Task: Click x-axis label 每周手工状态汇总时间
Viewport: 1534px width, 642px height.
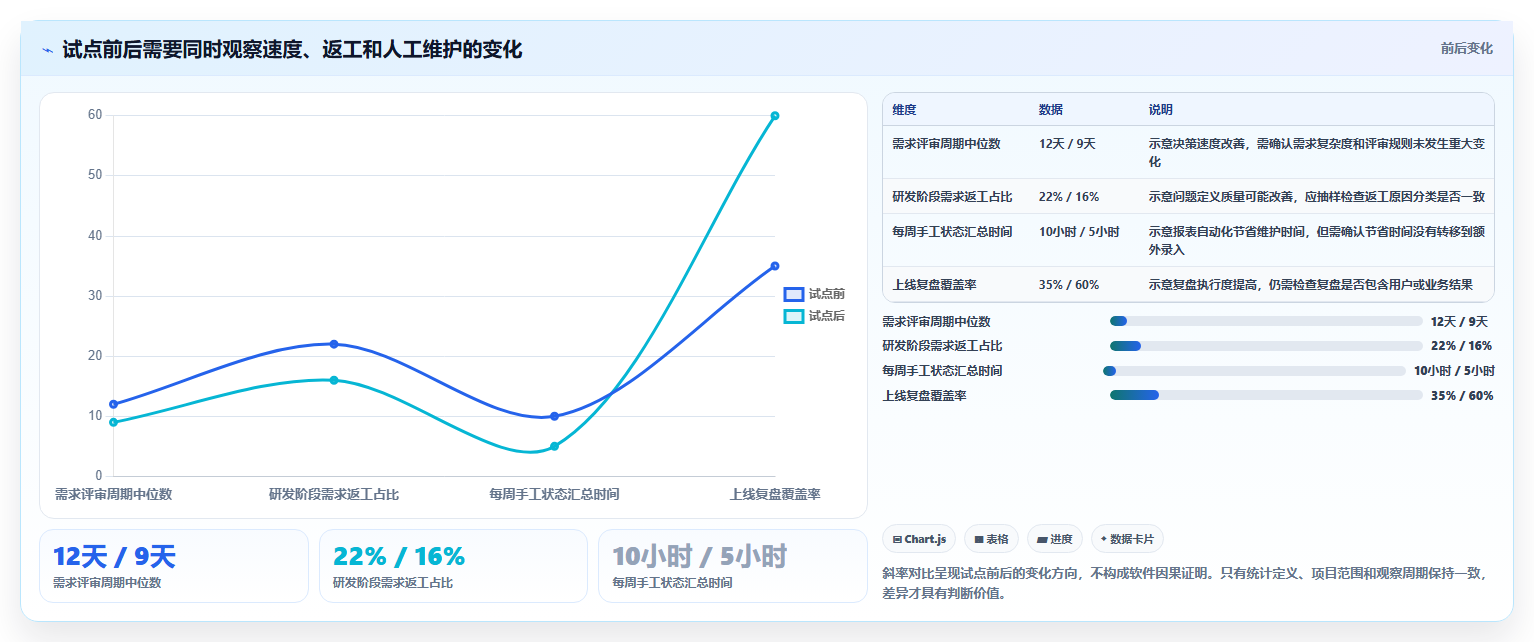Action: (x=554, y=494)
